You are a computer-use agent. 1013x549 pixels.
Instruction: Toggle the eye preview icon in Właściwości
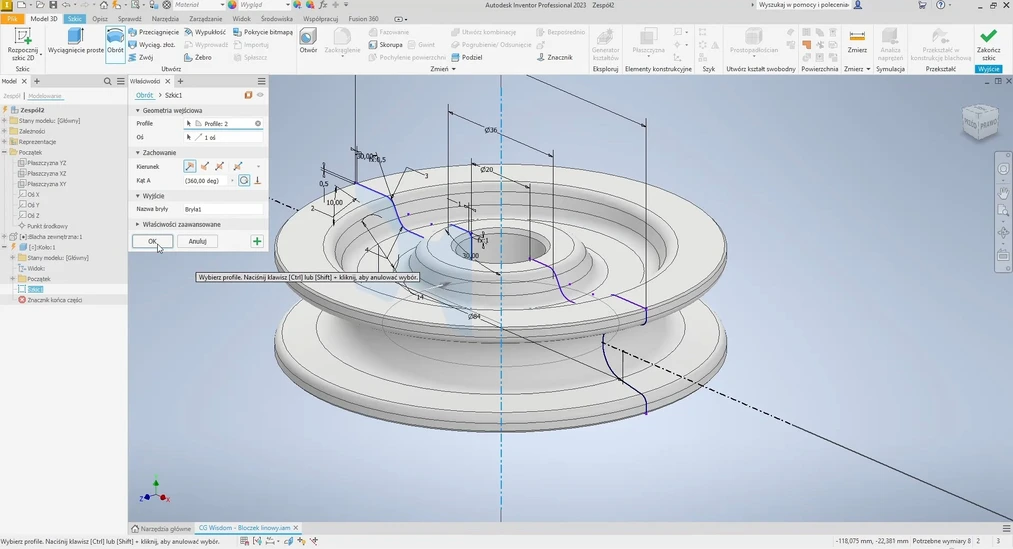(x=260, y=95)
